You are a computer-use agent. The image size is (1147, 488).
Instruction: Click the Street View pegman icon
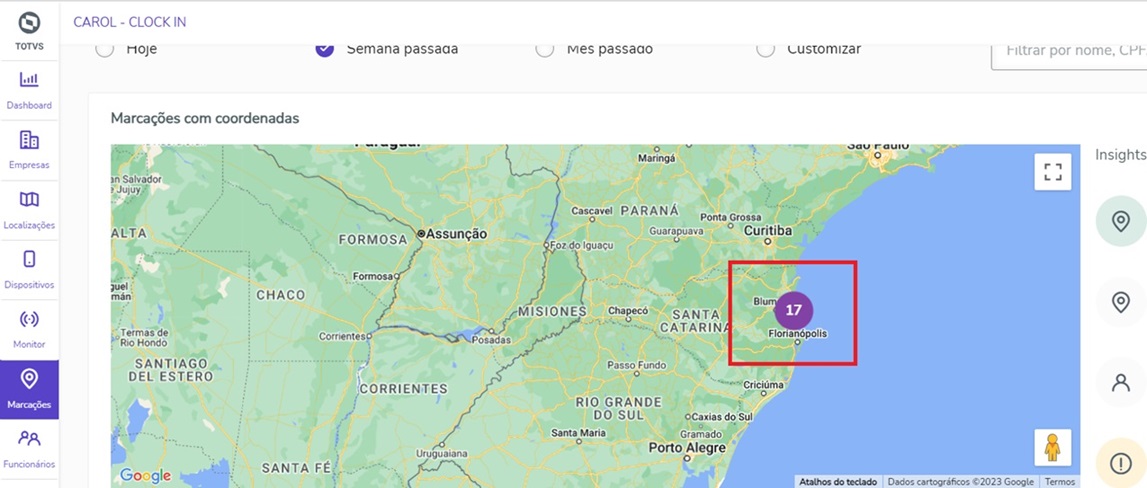click(x=1053, y=448)
